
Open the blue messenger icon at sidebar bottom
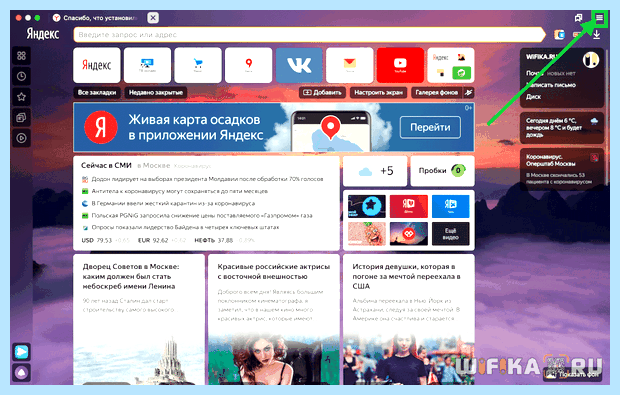[x=21, y=352]
